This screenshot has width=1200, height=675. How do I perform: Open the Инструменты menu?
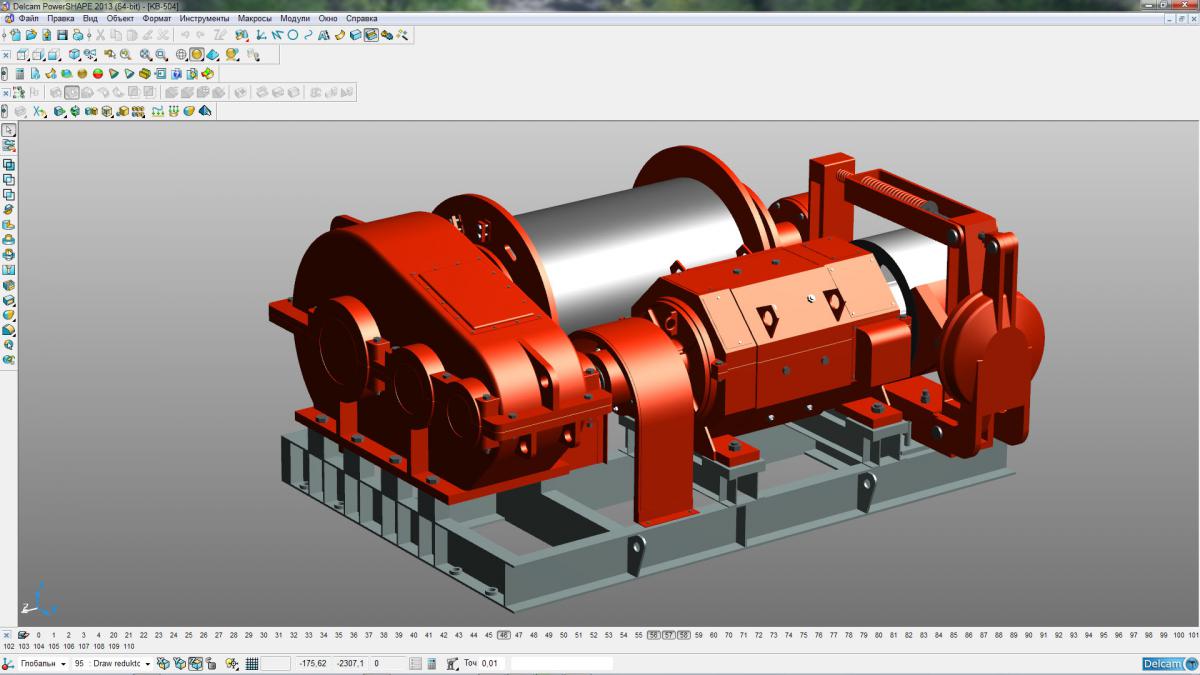point(204,18)
